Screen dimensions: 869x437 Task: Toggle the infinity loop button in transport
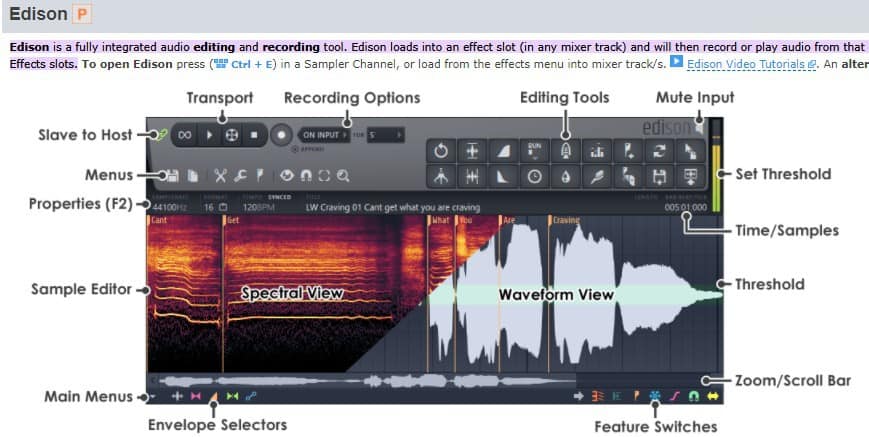coord(185,135)
